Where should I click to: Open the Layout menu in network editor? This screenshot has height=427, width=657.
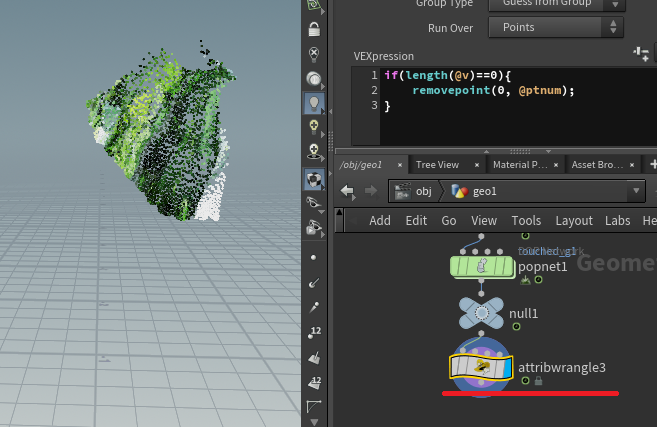tap(574, 220)
